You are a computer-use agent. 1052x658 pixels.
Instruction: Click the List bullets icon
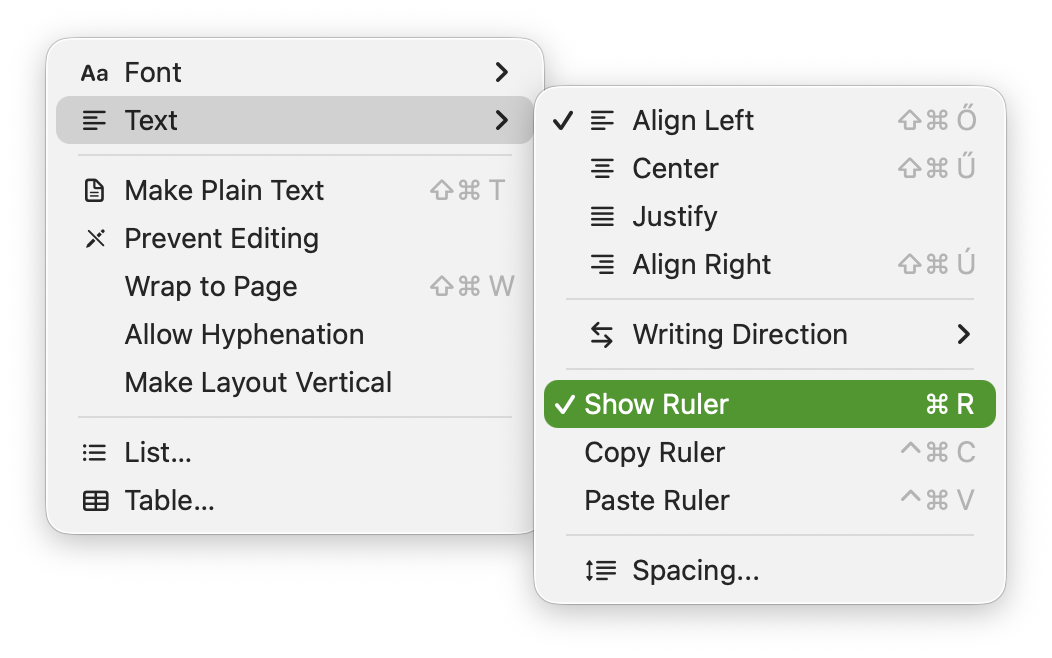94,453
